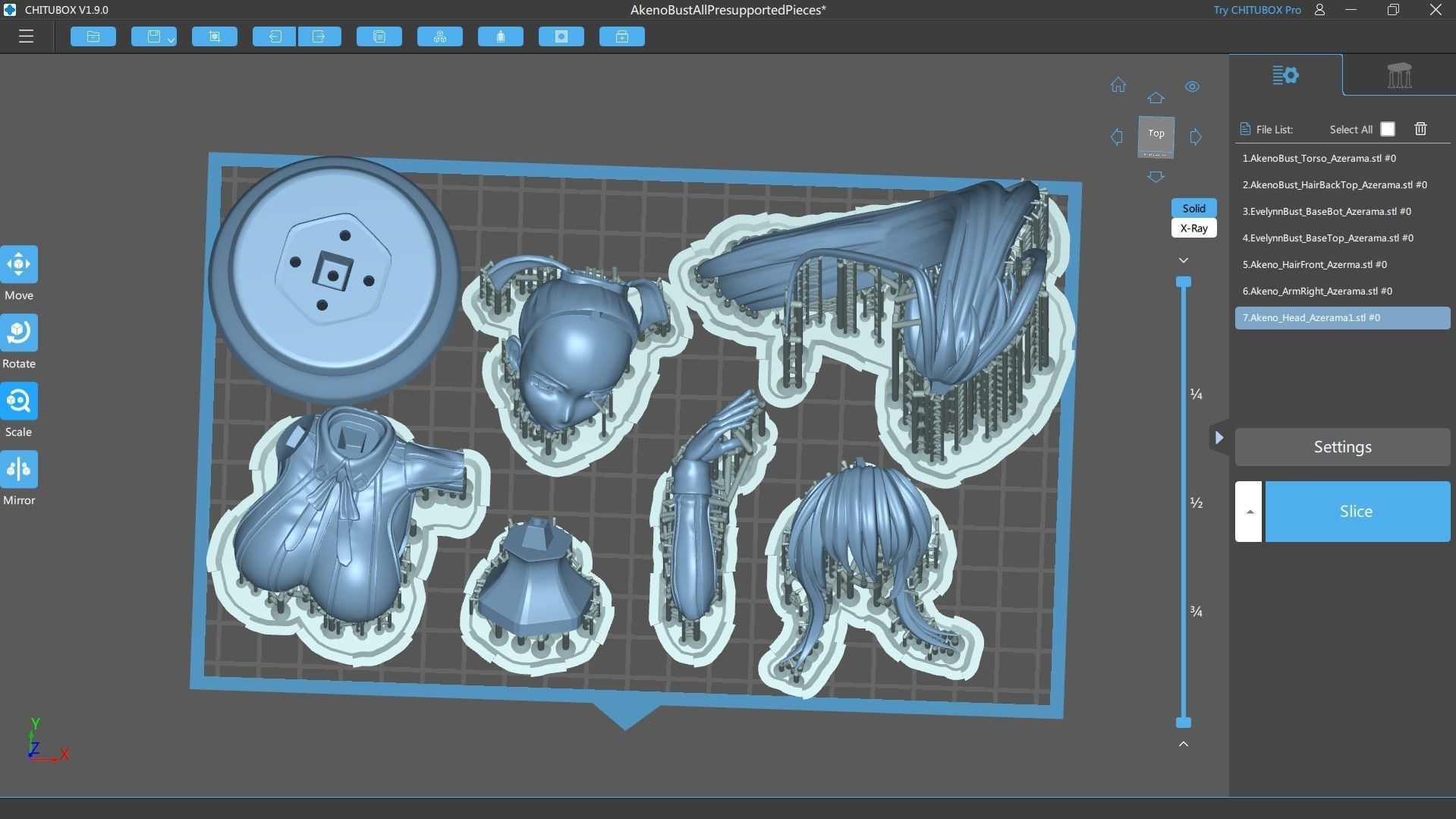The width and height of the screenshot is (1456, 819).
Task: Select 7.Akeno_Head_Azerama1.stl in file list
Action: [x=1342, y=318]
